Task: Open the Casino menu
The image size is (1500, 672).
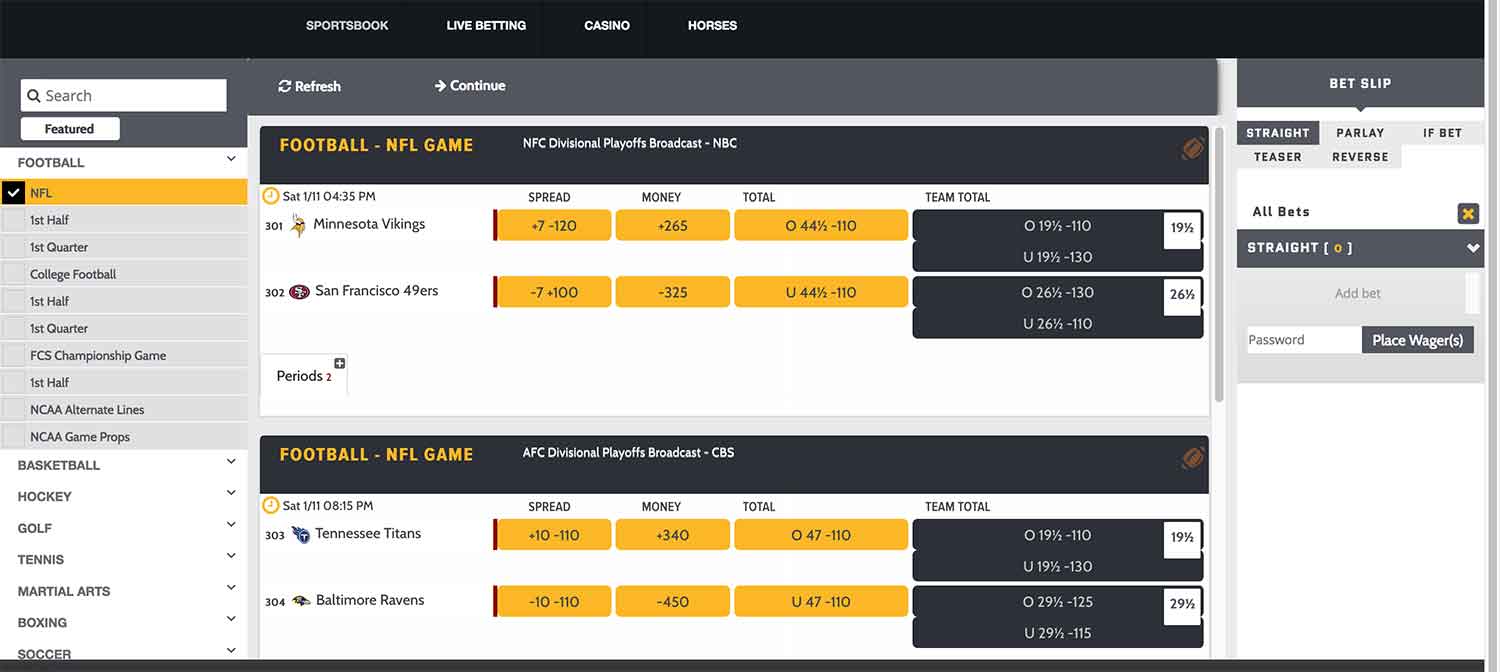Action: tap(607, 26)
